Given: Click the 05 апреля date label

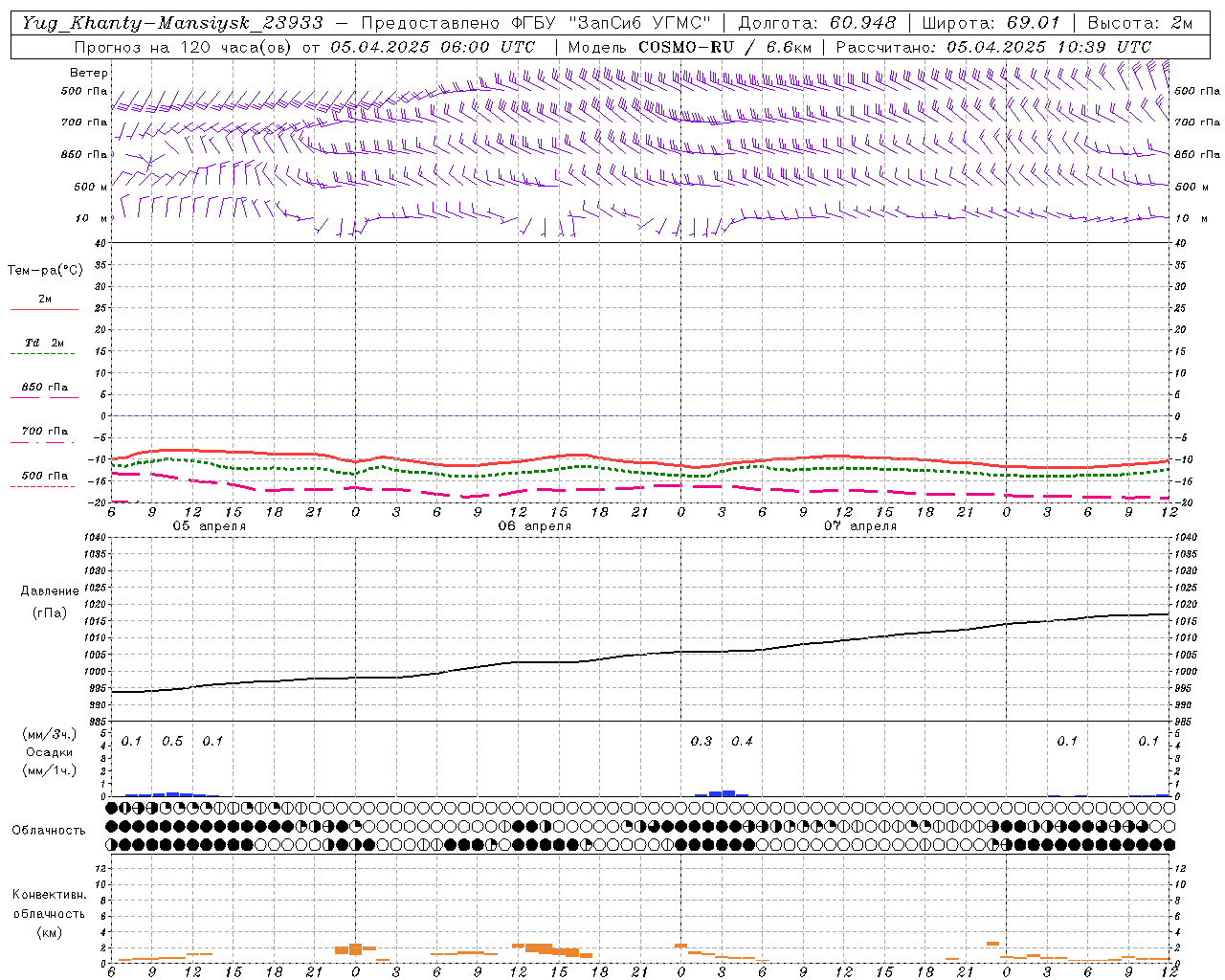Looking at the screenshot, I should (209, 526).
